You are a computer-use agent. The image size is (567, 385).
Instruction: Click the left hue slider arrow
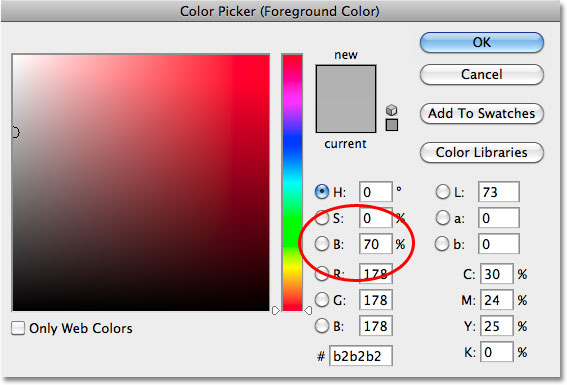[276, 310]
